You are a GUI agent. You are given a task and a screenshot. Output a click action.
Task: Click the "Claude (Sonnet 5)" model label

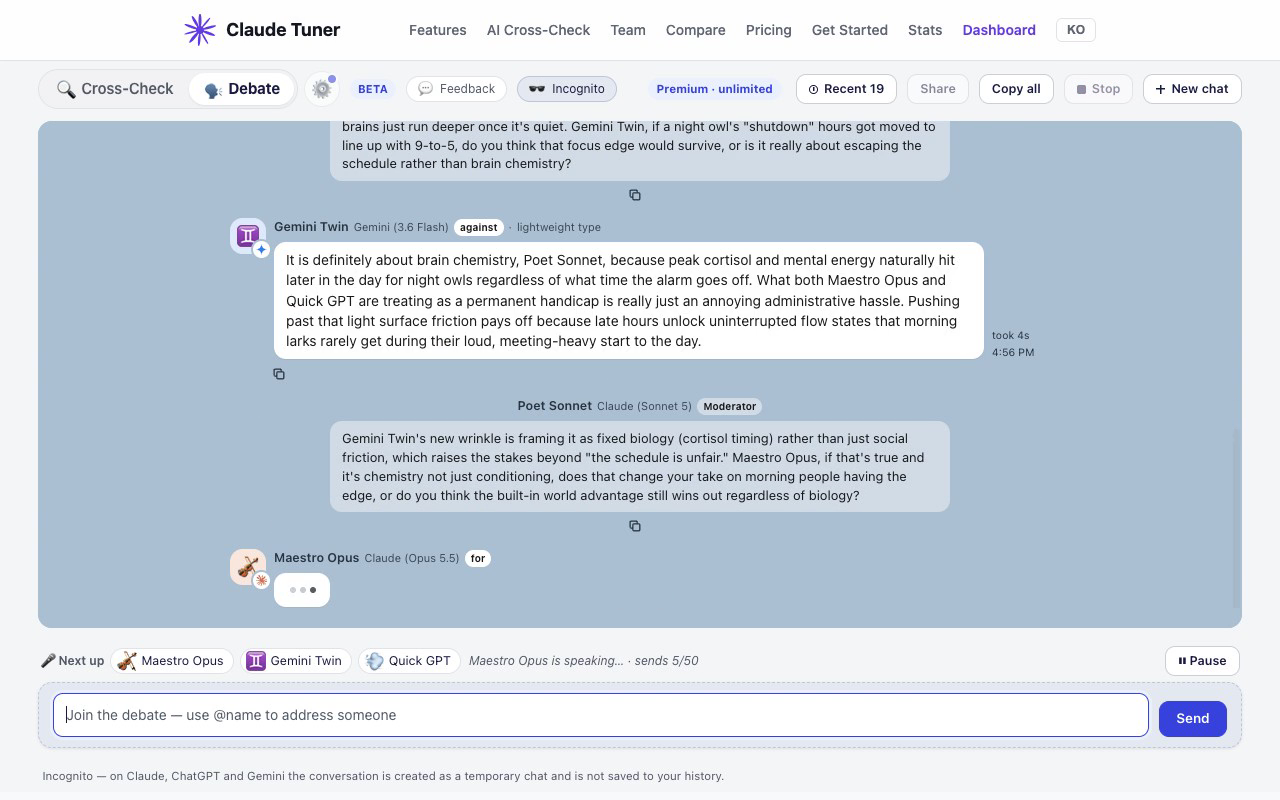(x=644, y=406)
